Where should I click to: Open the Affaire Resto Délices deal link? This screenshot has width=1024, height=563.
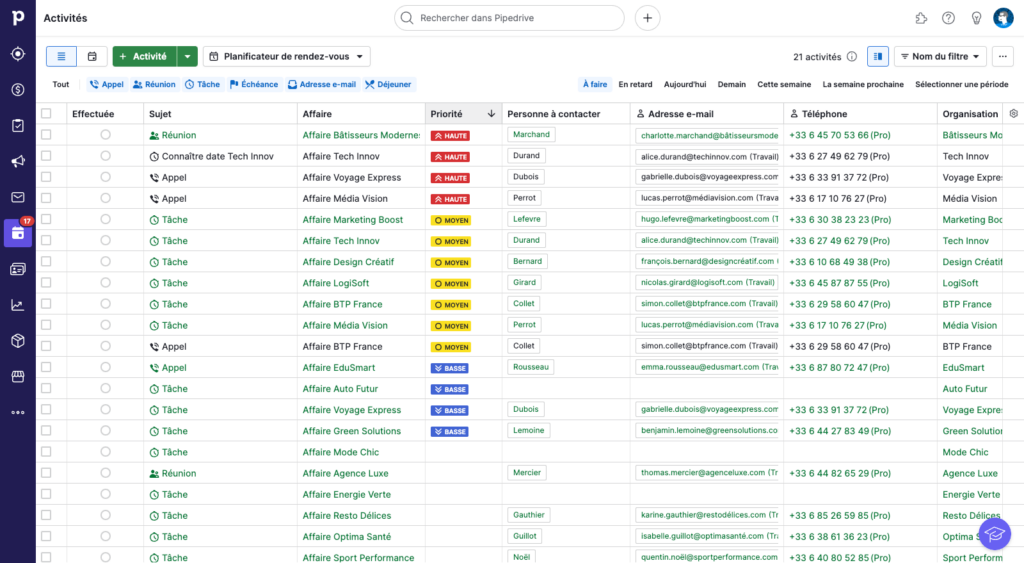tap(347, 515)
